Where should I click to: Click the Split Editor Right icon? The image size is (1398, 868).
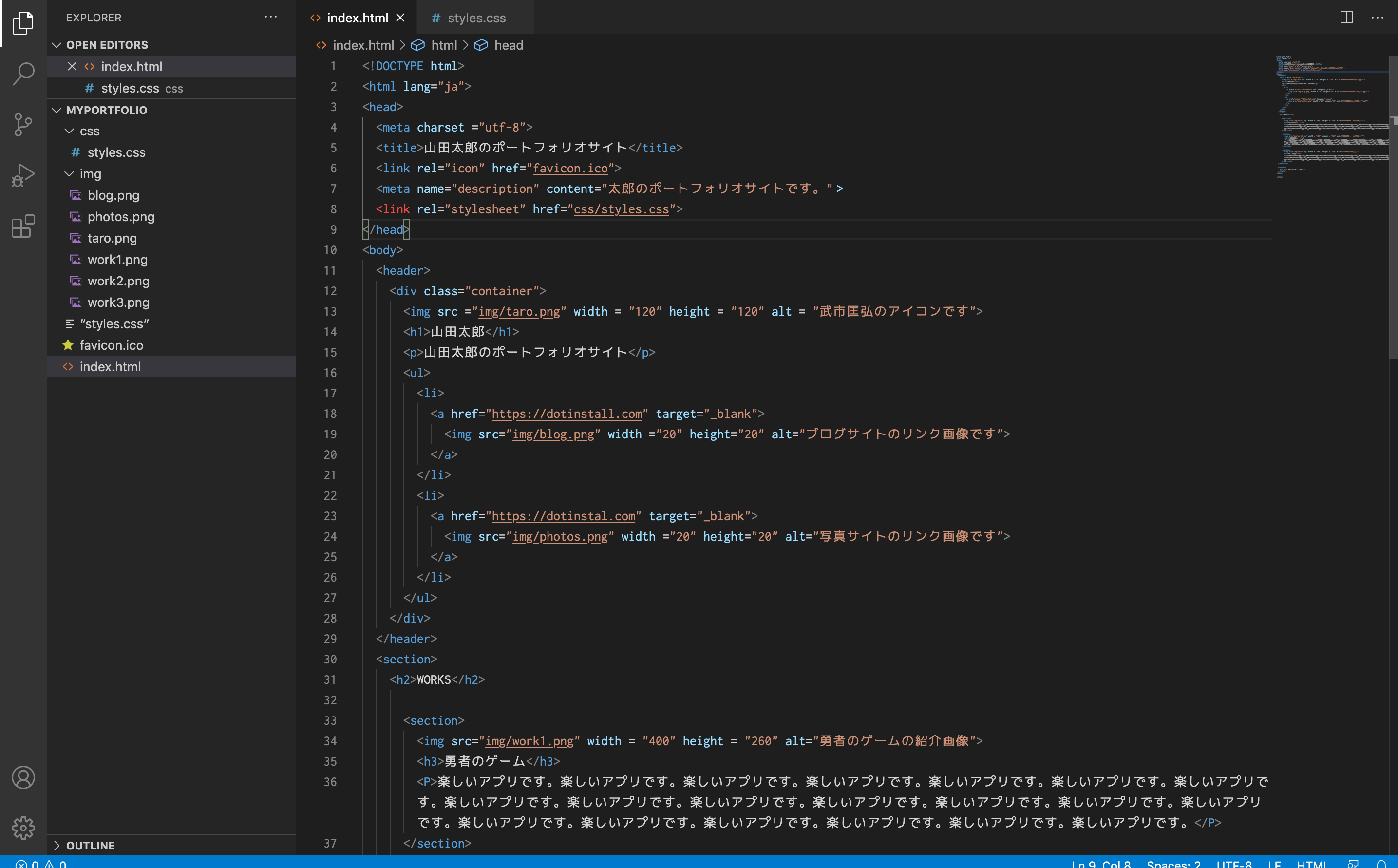1346,18
